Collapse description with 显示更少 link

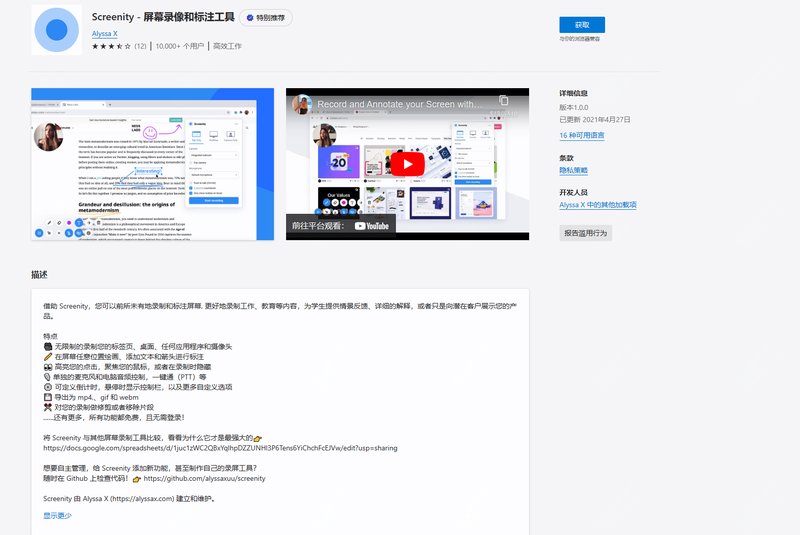[57, 515]
